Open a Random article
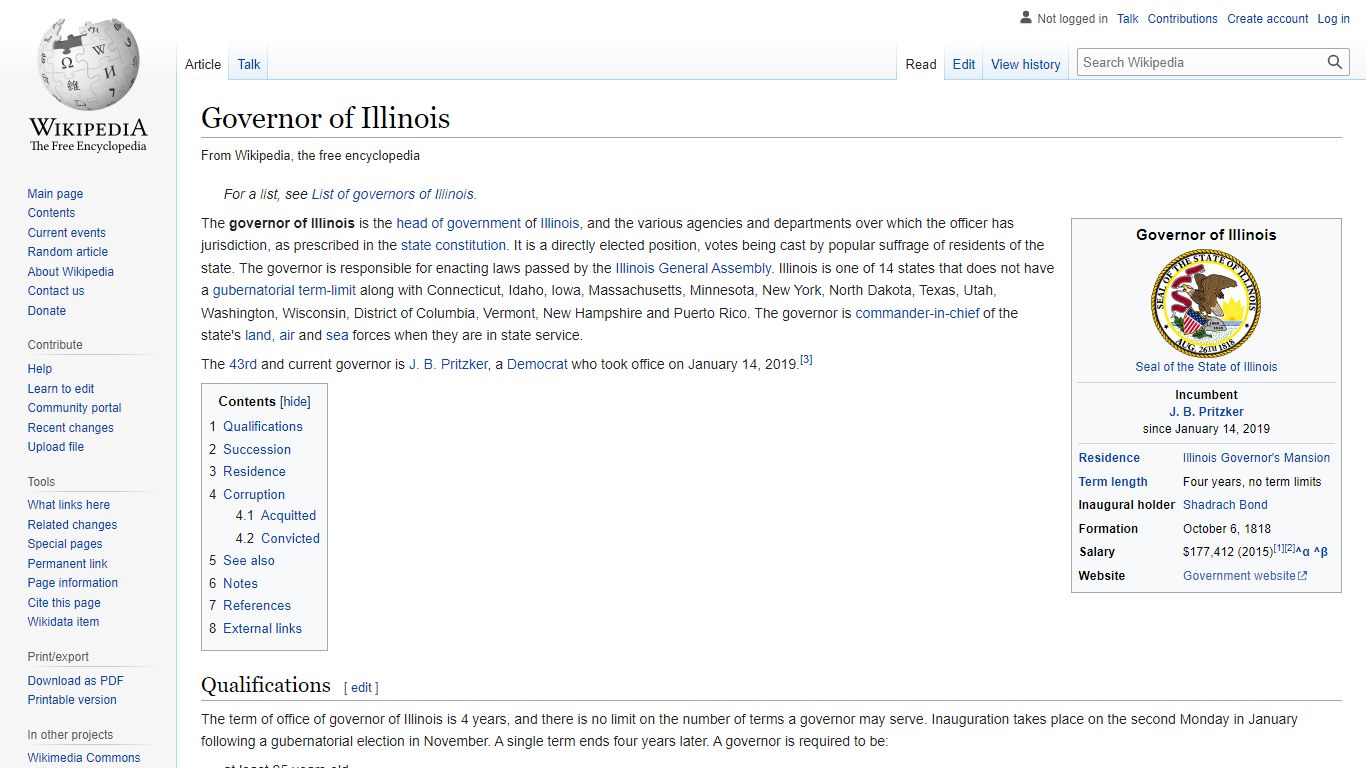 (x=67, y=252)
